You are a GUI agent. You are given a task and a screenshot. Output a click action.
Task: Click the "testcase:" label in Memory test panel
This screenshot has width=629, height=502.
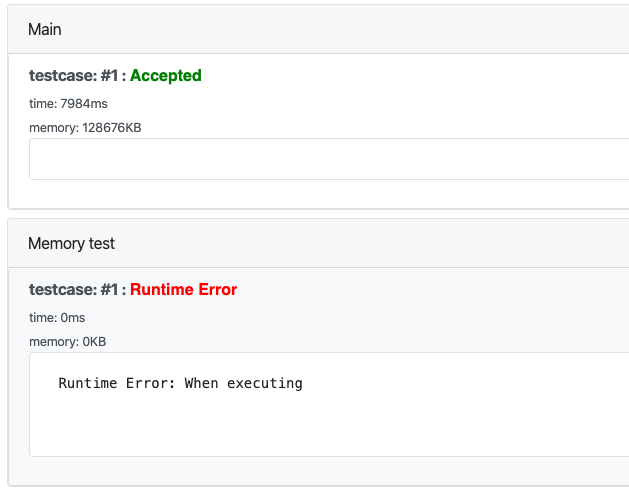click(x=62, y=289)
